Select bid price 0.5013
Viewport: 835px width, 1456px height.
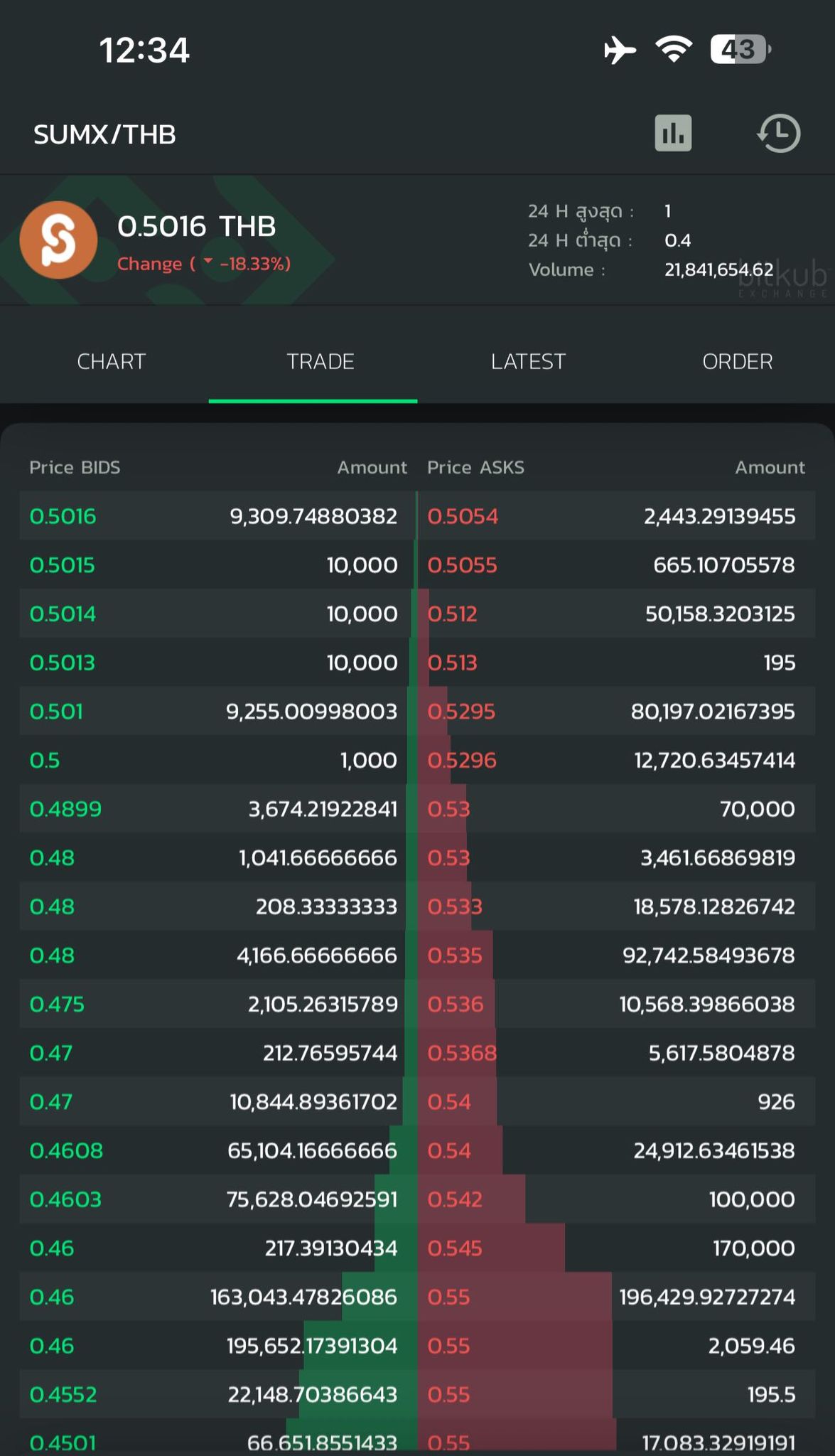click(62, 663)
